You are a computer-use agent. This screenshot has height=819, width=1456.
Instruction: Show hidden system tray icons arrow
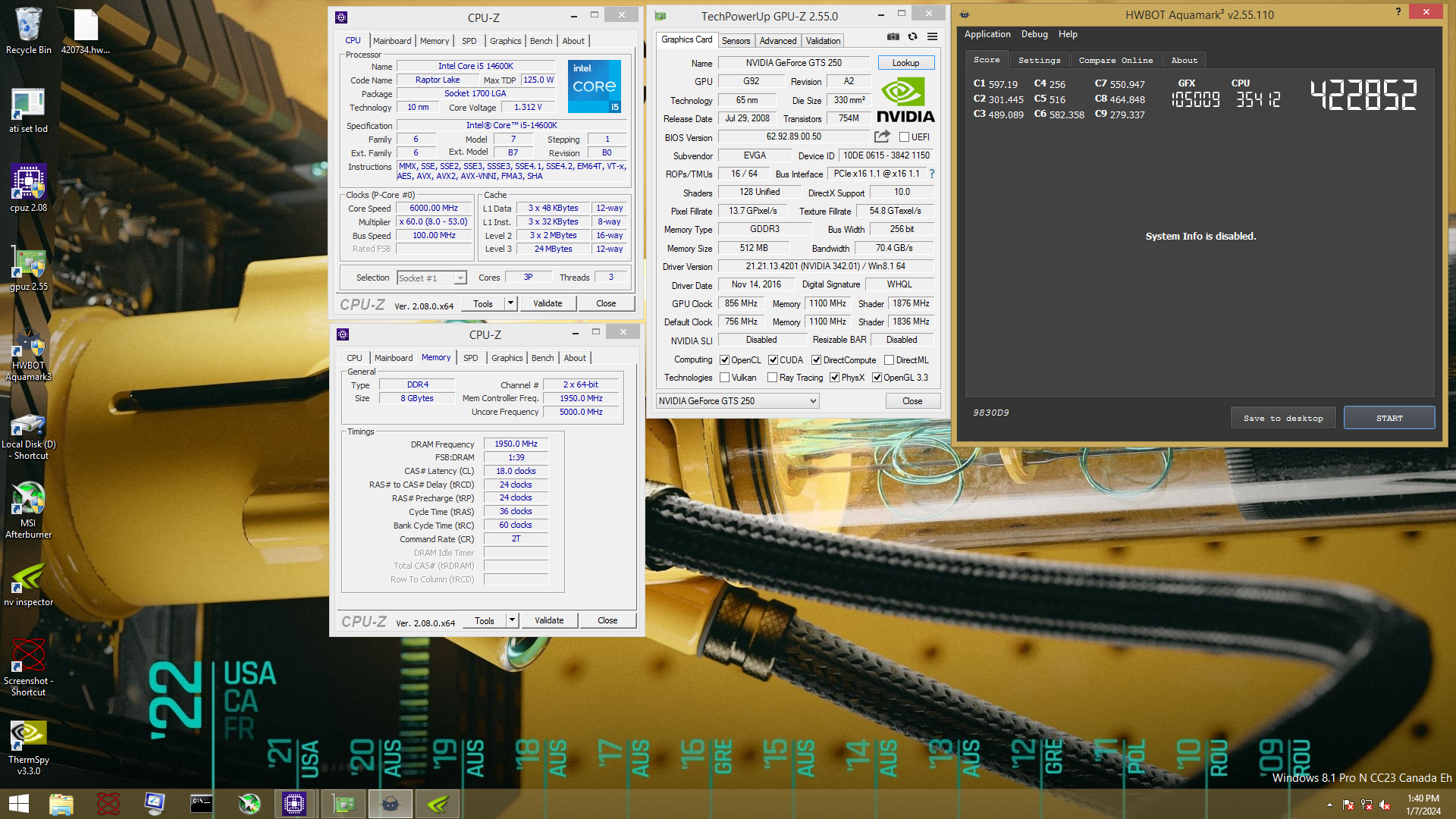[1329, 805]
